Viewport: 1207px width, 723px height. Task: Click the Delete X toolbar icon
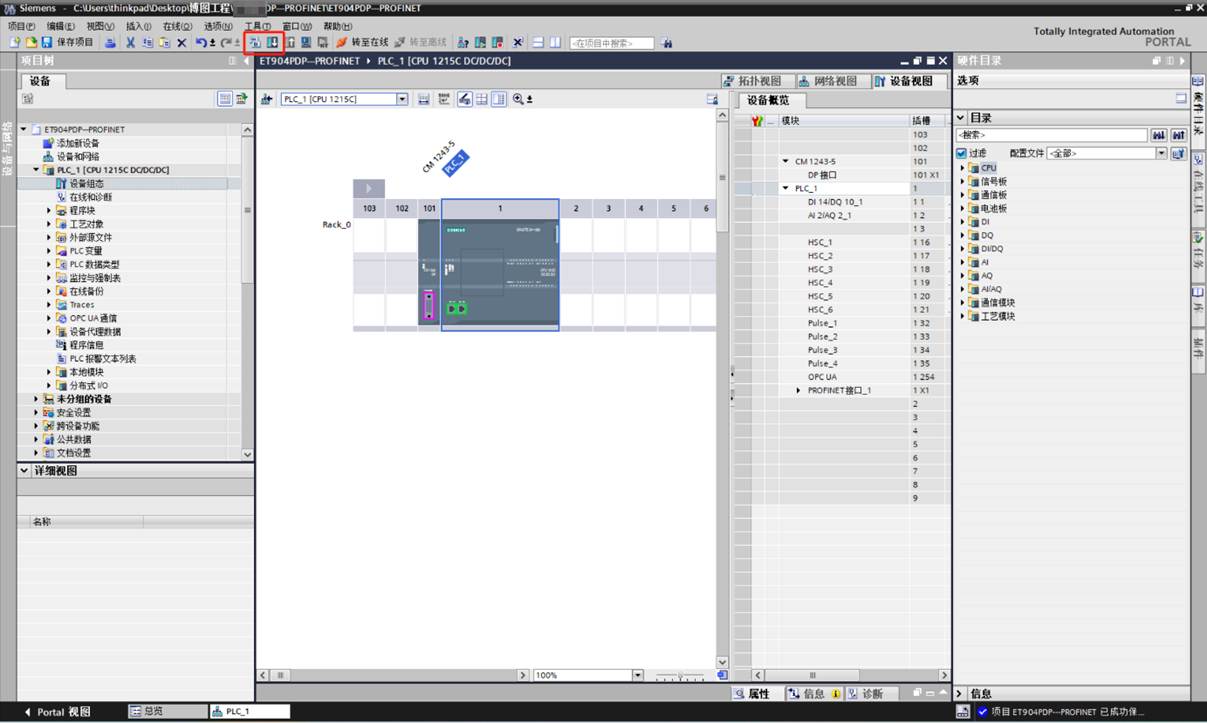[x=181, y=43]
